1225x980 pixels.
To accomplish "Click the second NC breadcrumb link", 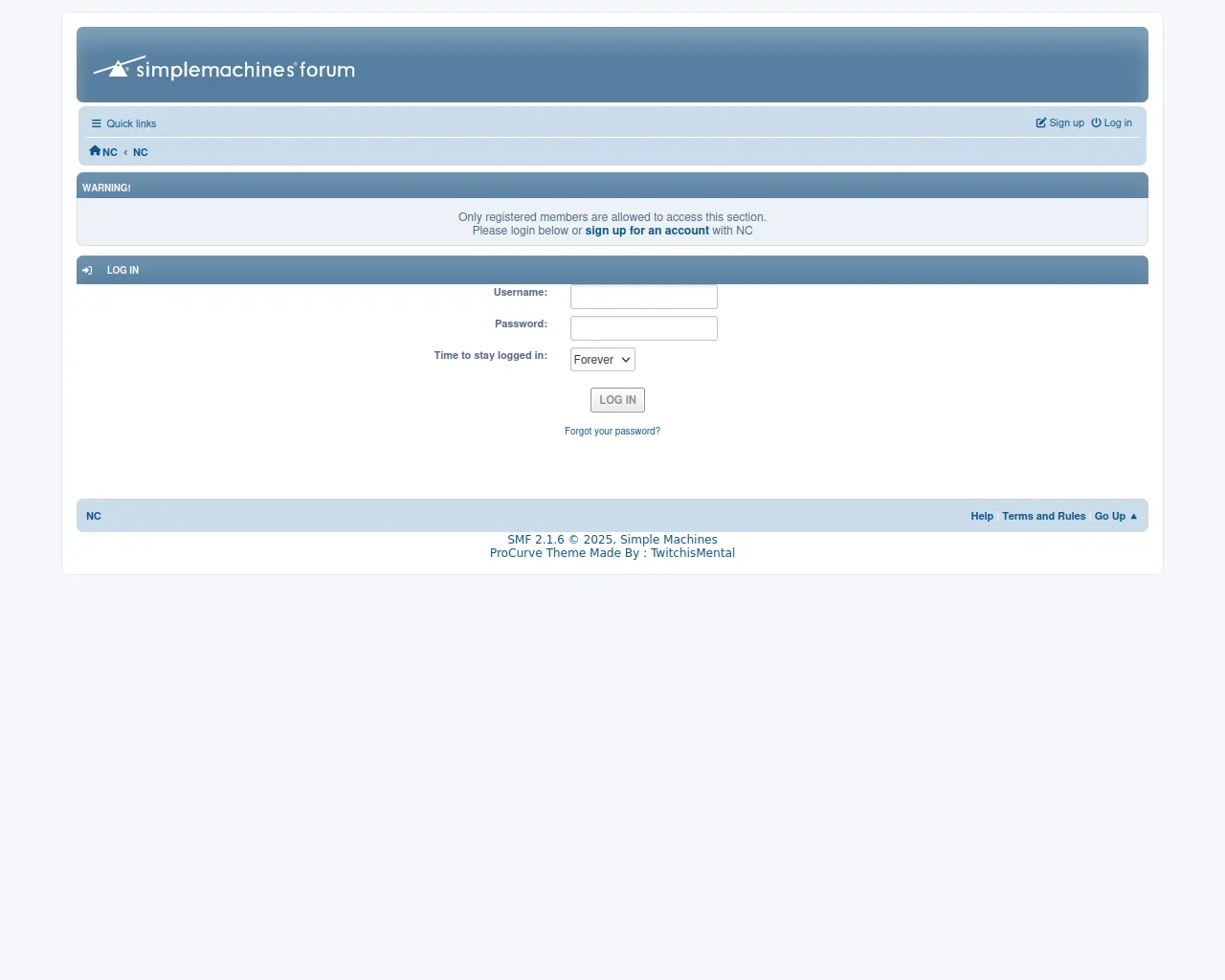I will point(141,152).
